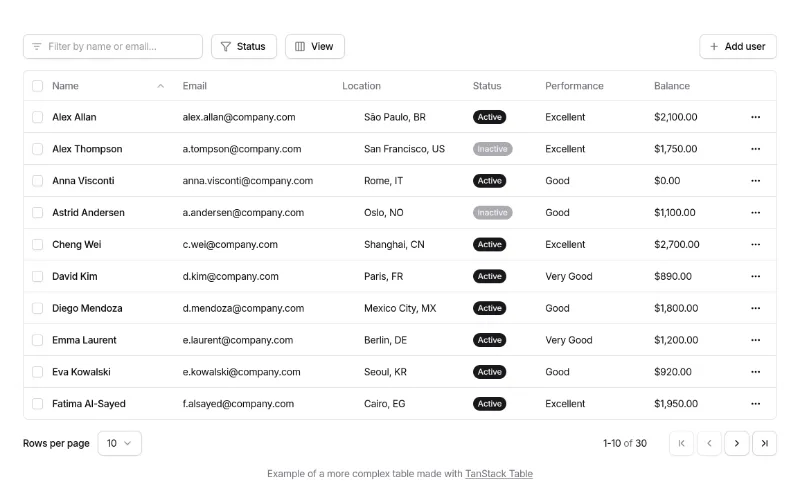Click the Add user button
This screenshot has height=500, width=800.
pos(738,46)
